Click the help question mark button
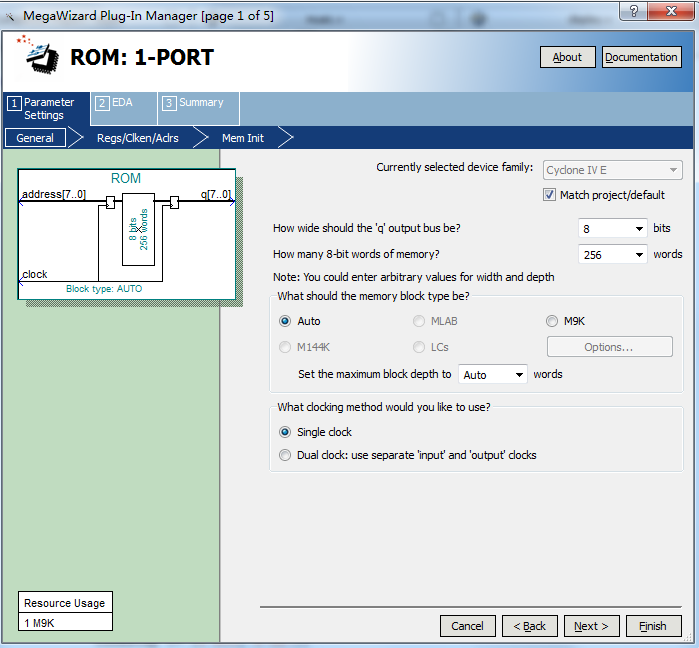699x648 pixels. [x=632, y=11]
